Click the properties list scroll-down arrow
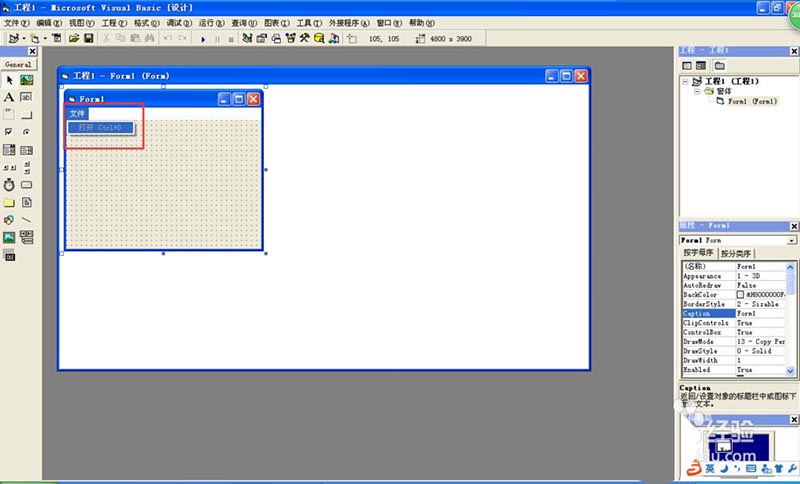Image resolution: width=800 pixels, height=484 pixels. (790, 371)
